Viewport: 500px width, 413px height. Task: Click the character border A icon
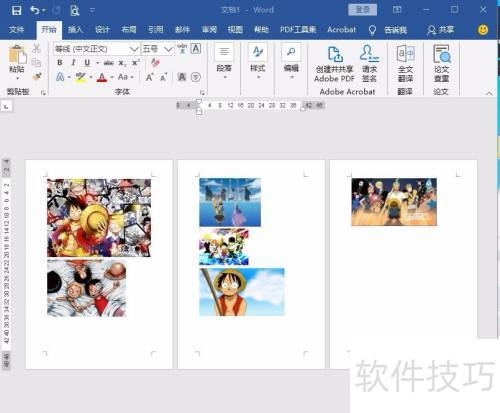coord(196,49)
